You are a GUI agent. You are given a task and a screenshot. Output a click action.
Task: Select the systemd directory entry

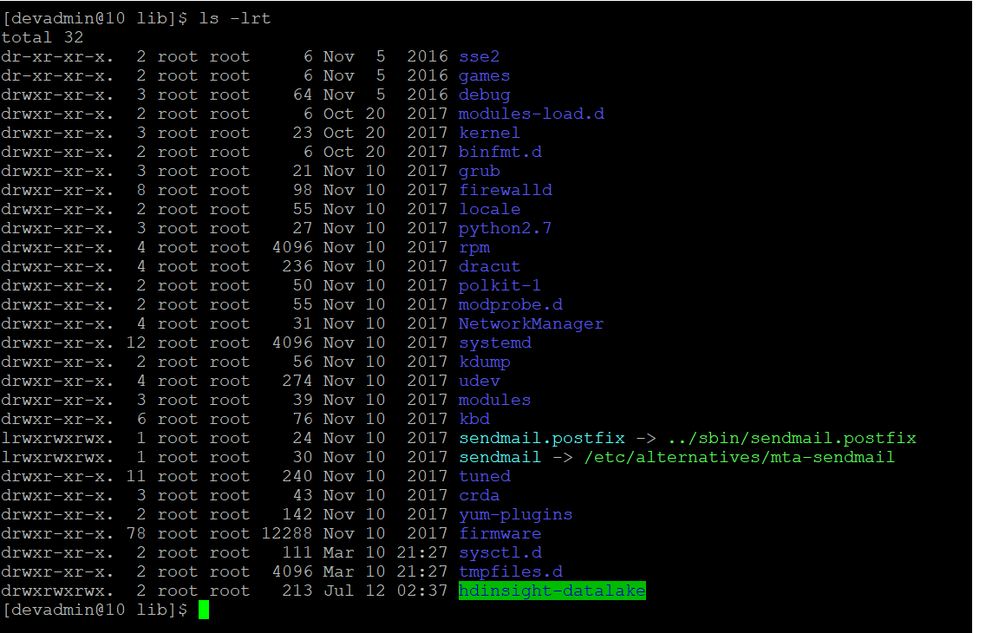pos(494,342)
